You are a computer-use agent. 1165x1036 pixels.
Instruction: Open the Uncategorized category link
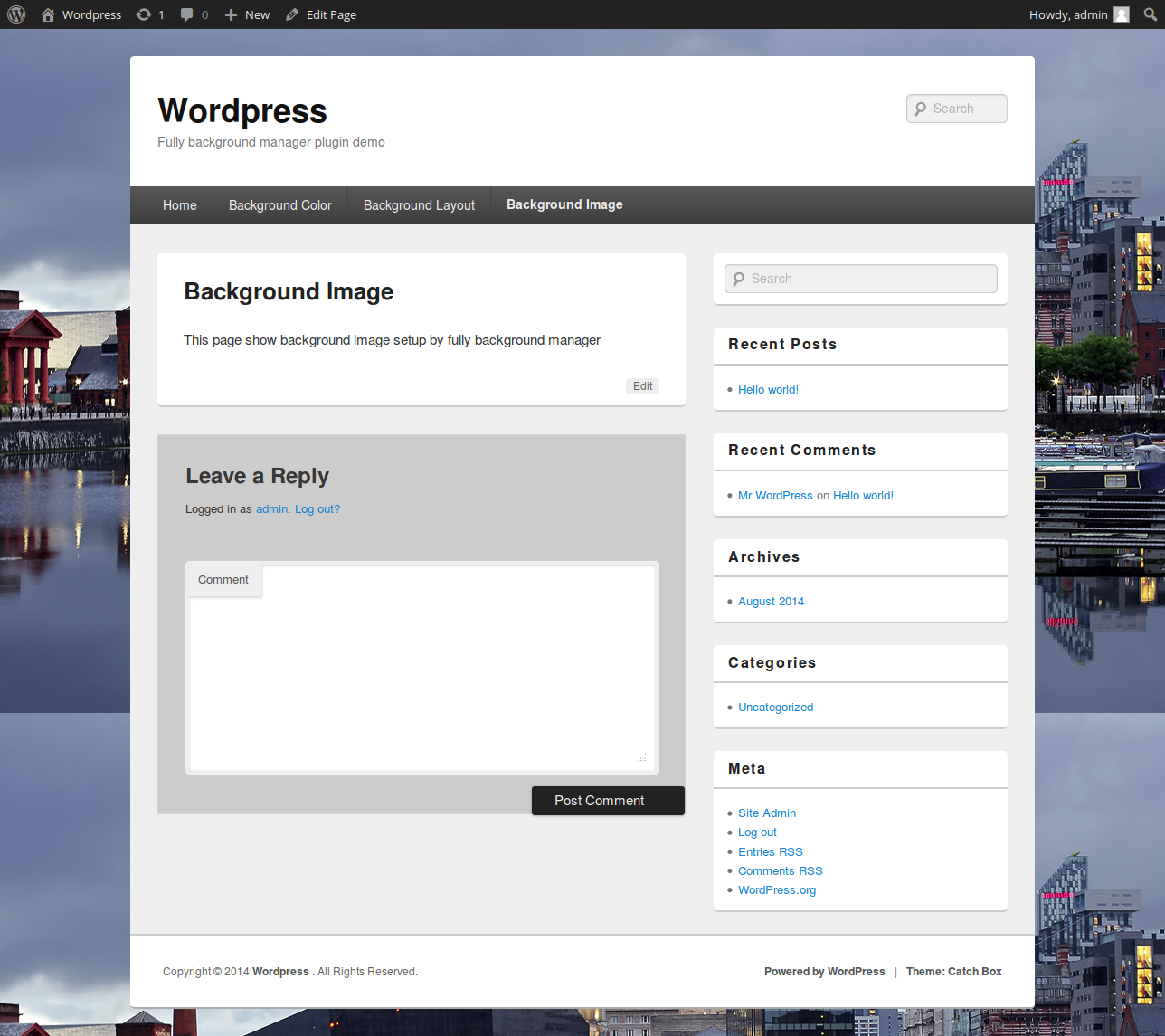point(775,708)
